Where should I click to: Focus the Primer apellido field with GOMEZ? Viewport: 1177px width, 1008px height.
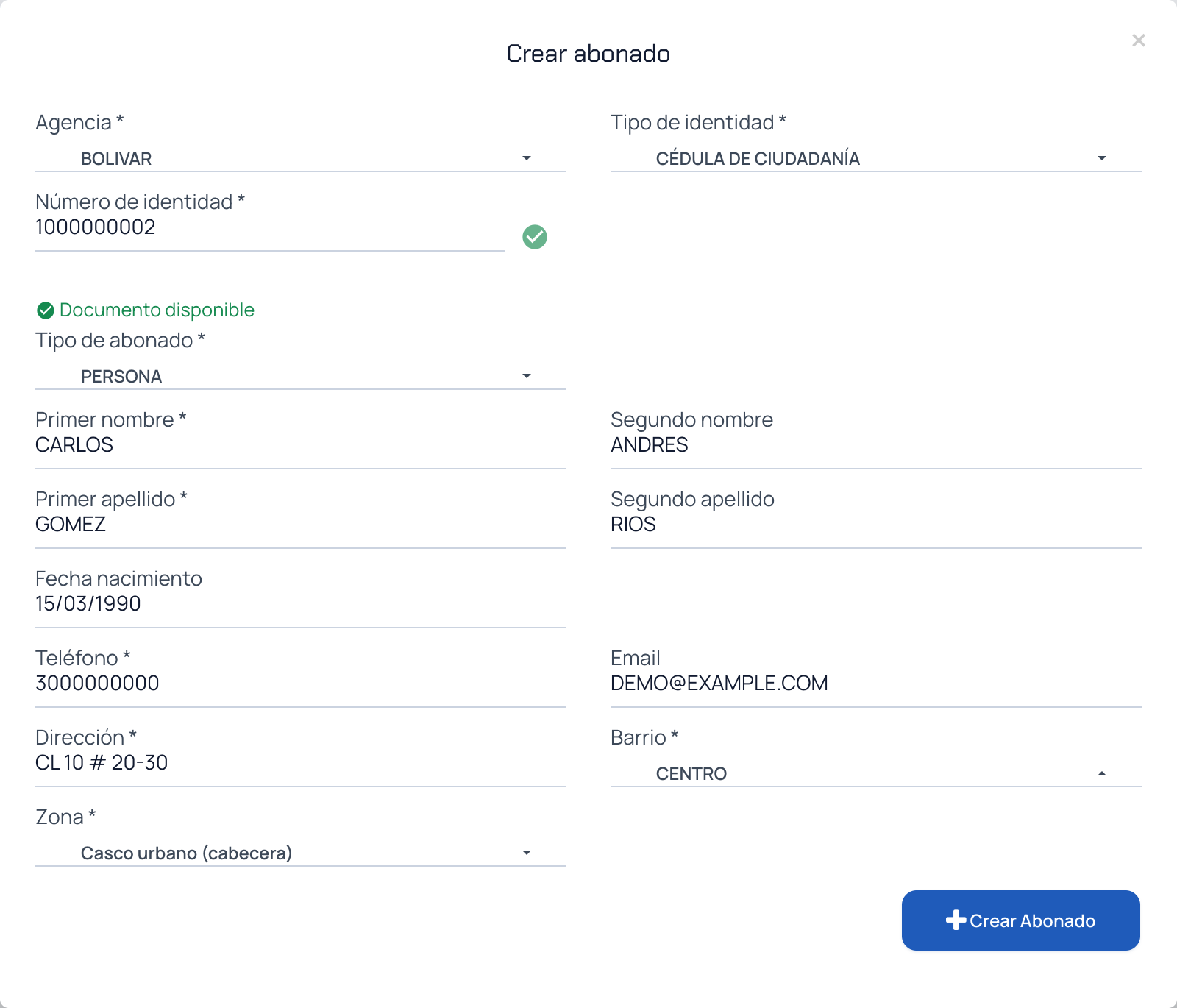tap(301, 525)
